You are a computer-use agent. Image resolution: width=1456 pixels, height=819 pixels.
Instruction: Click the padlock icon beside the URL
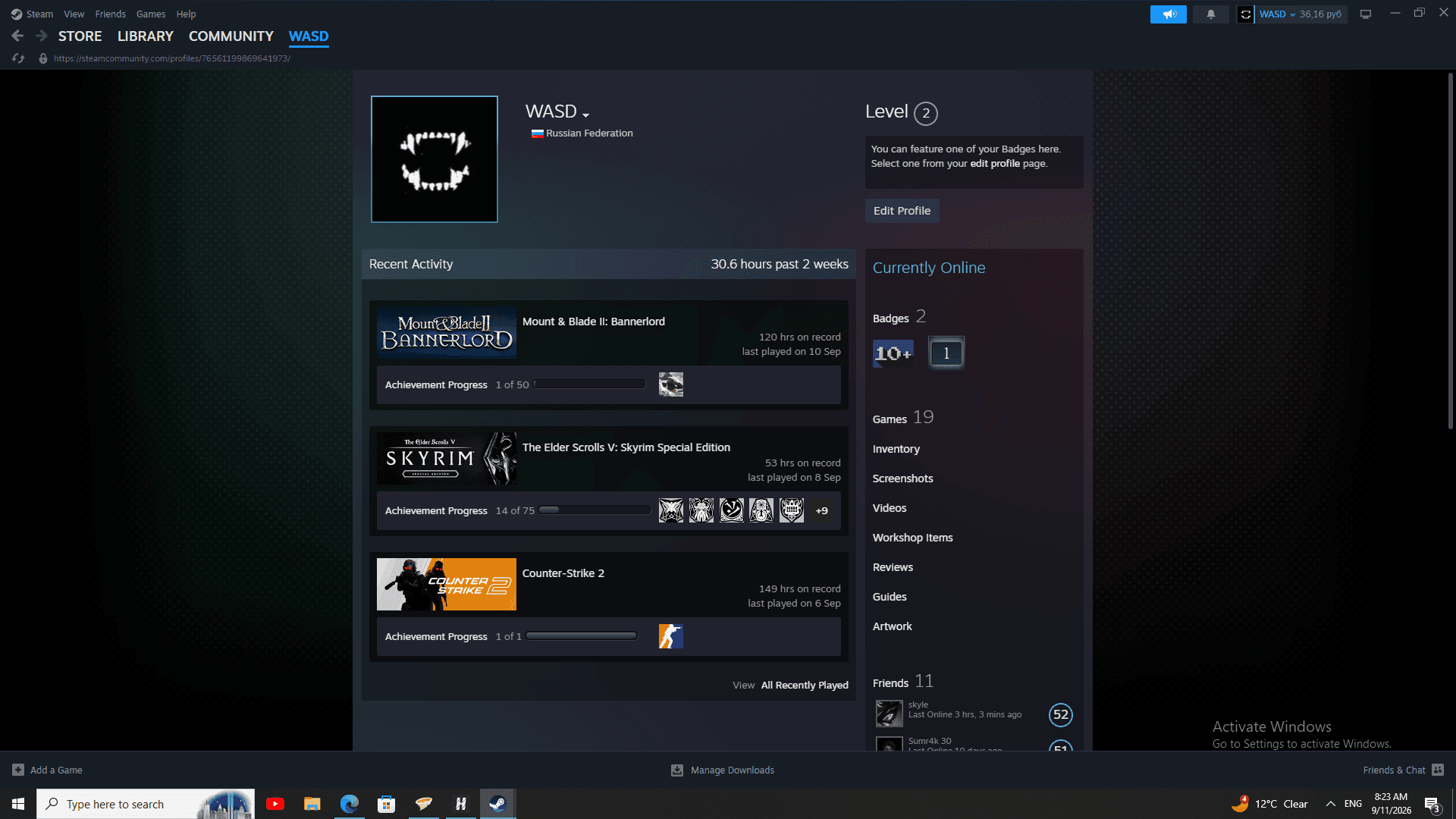pyautogui.click(x=43, y=58)
